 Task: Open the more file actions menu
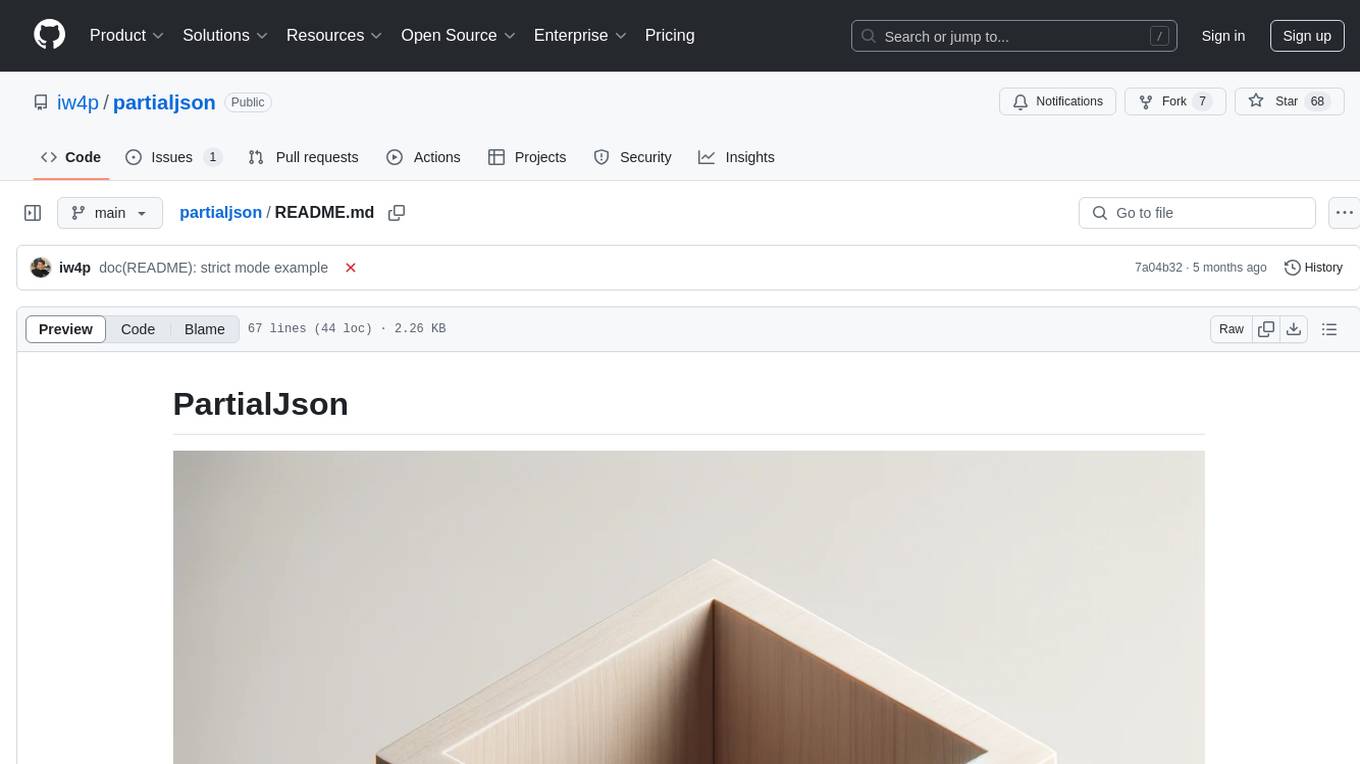point(1345,213)
